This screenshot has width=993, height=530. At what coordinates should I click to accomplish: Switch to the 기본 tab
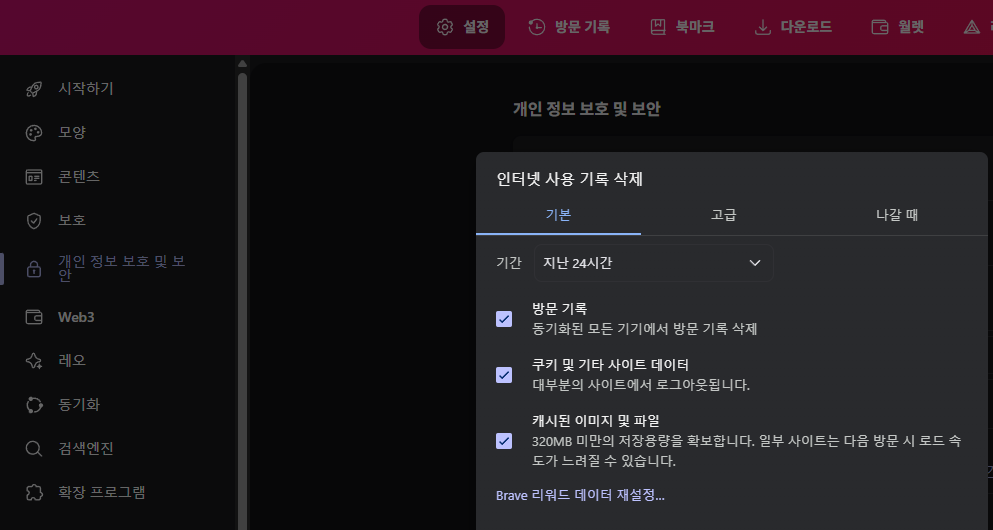[x=559, y=215]
